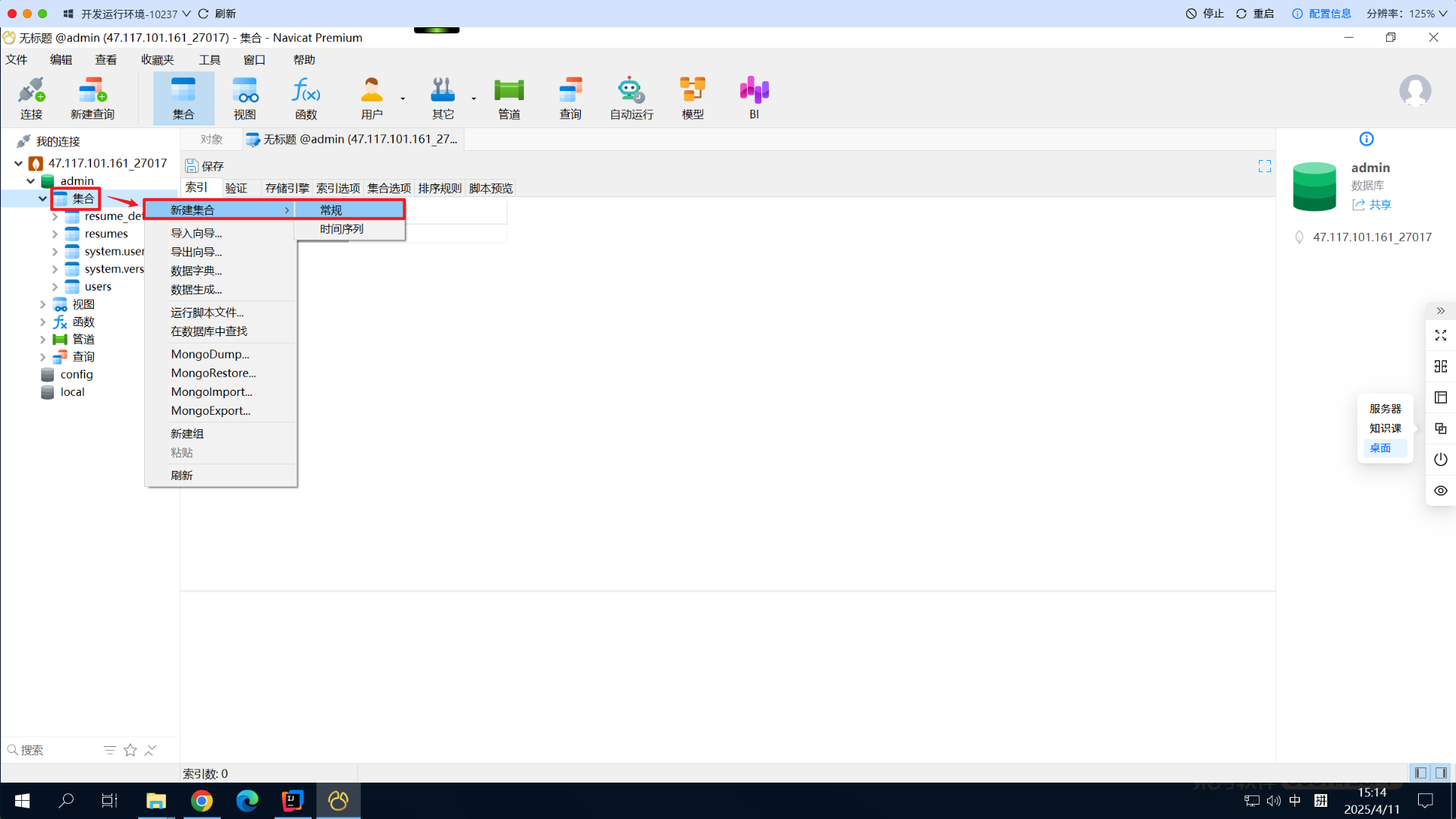Click the info icon in right panel
Image resolution: width=1456 pixels, height=819 pixels.
click(x=1367, y=139)
